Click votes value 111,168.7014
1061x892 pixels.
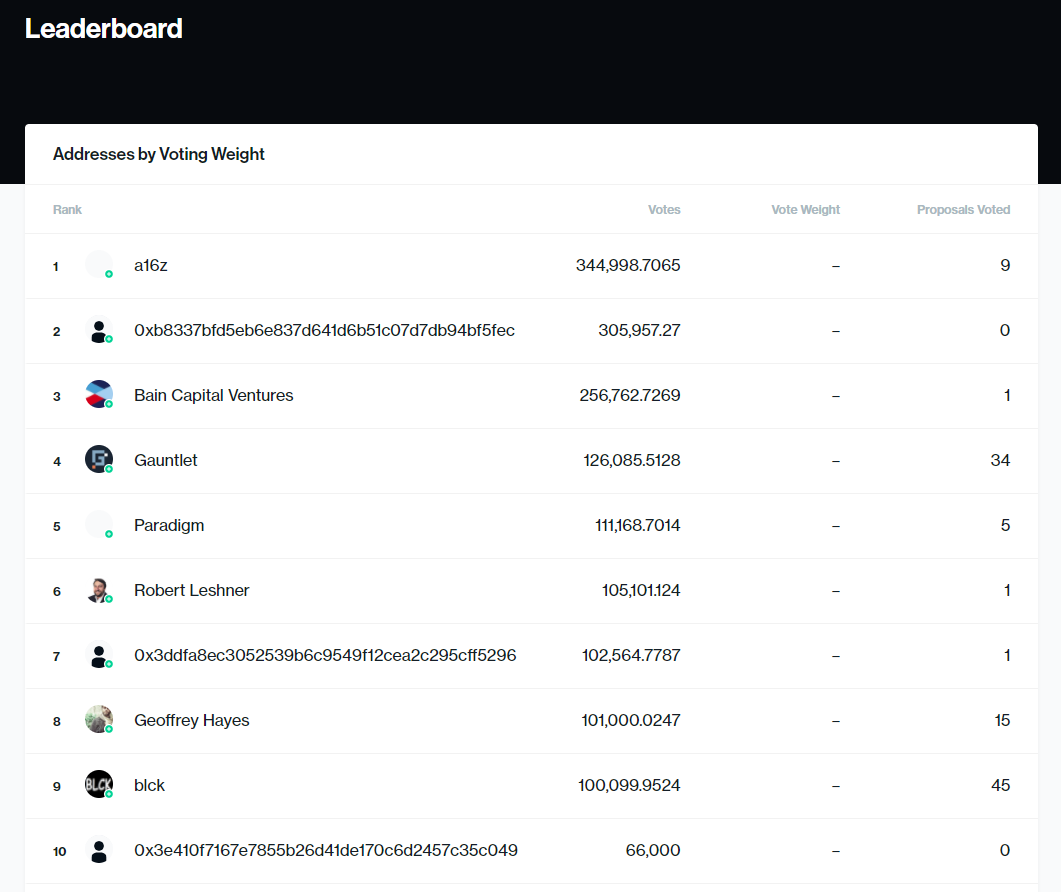point(637,525)
